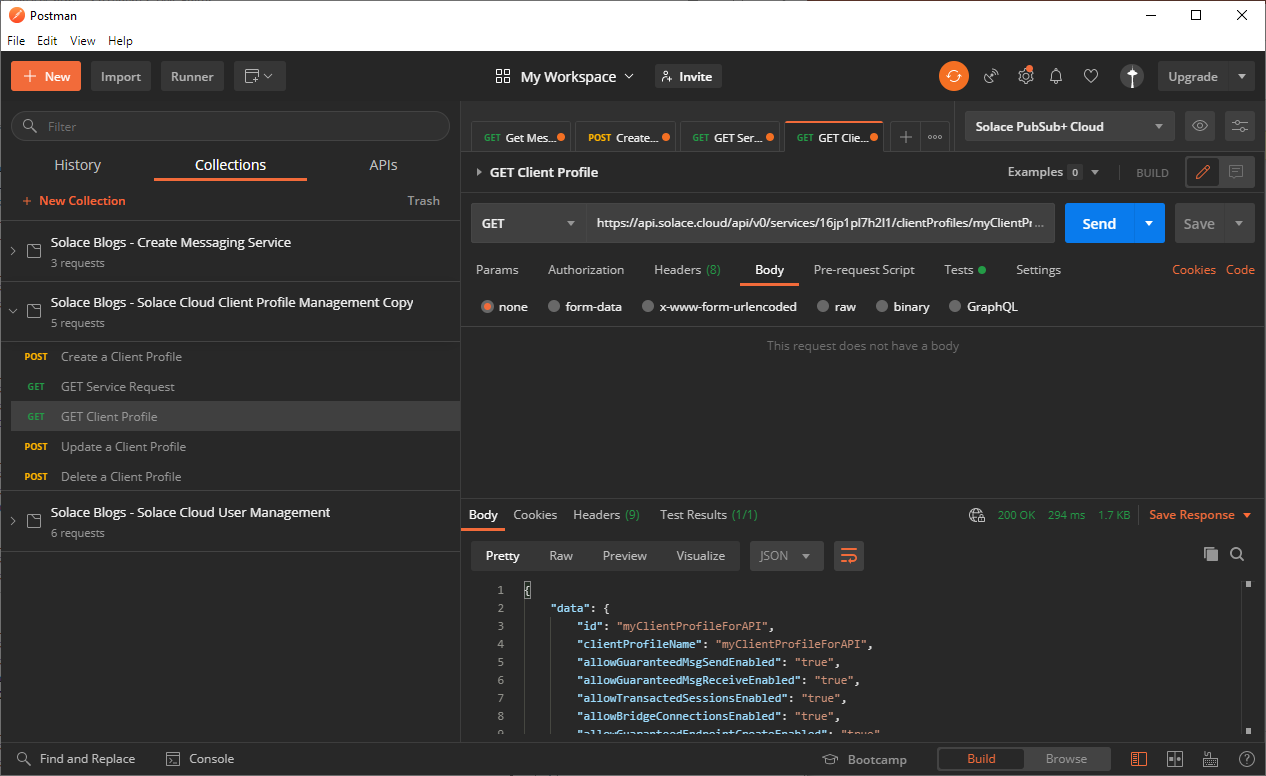
Task: Select the form-data body option
Action: coord(554,307)
